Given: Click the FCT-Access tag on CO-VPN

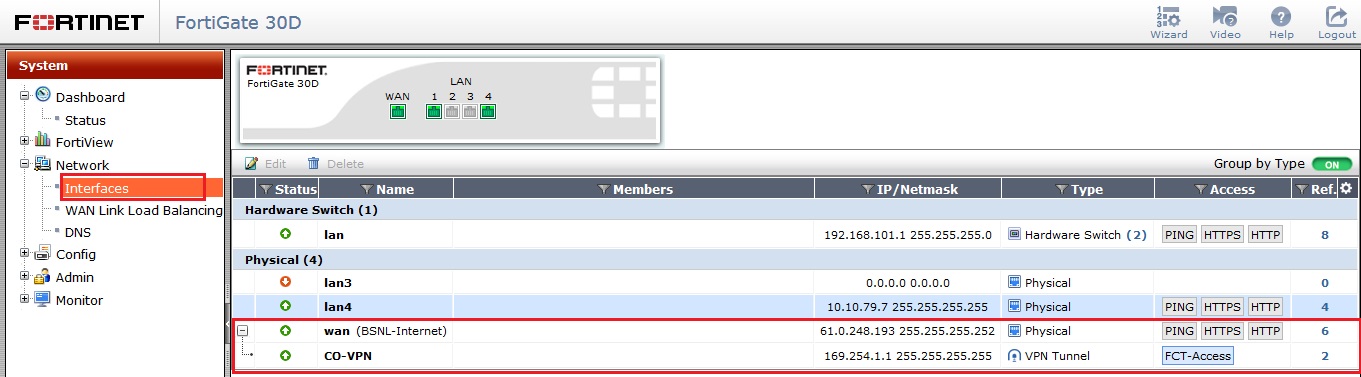Looking at the screenshot, I should 1197,355.
